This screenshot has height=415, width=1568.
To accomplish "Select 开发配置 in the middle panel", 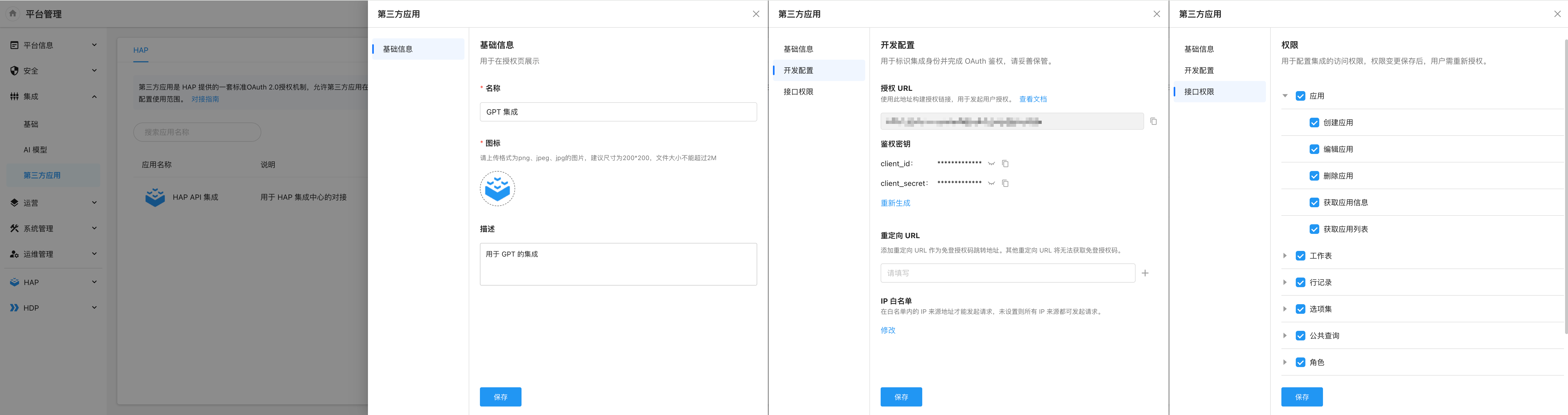I will click(x=798, y=71).
